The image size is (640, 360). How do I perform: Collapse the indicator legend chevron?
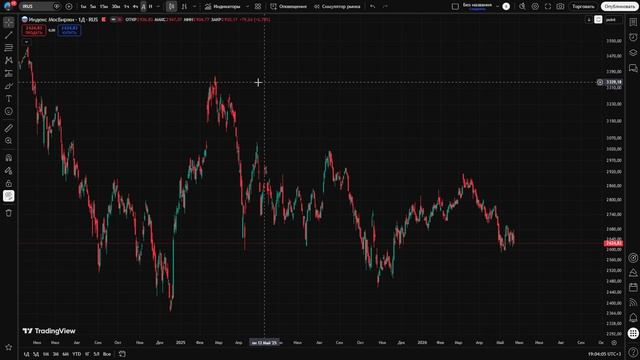click(x=26, y=42)
